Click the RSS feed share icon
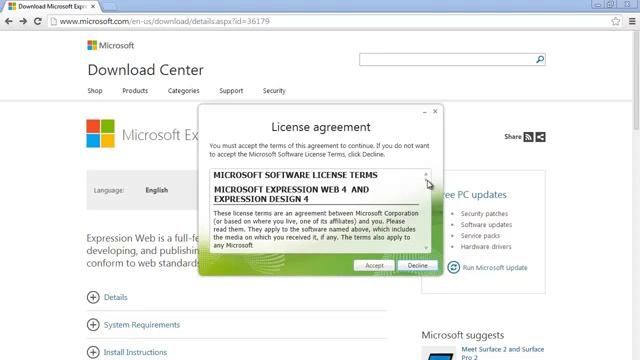 [x=528, y=137]
